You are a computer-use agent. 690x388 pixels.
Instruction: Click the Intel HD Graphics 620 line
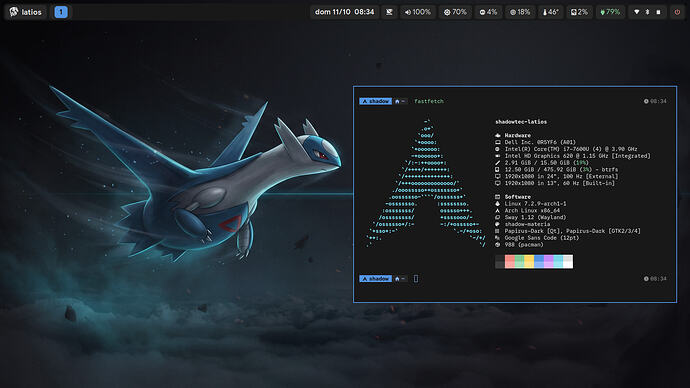pyautogui.click(x=577, y=156)
